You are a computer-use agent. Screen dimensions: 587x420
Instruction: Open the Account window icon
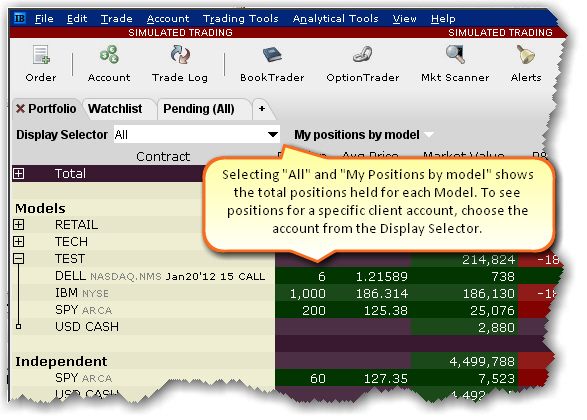109,55
